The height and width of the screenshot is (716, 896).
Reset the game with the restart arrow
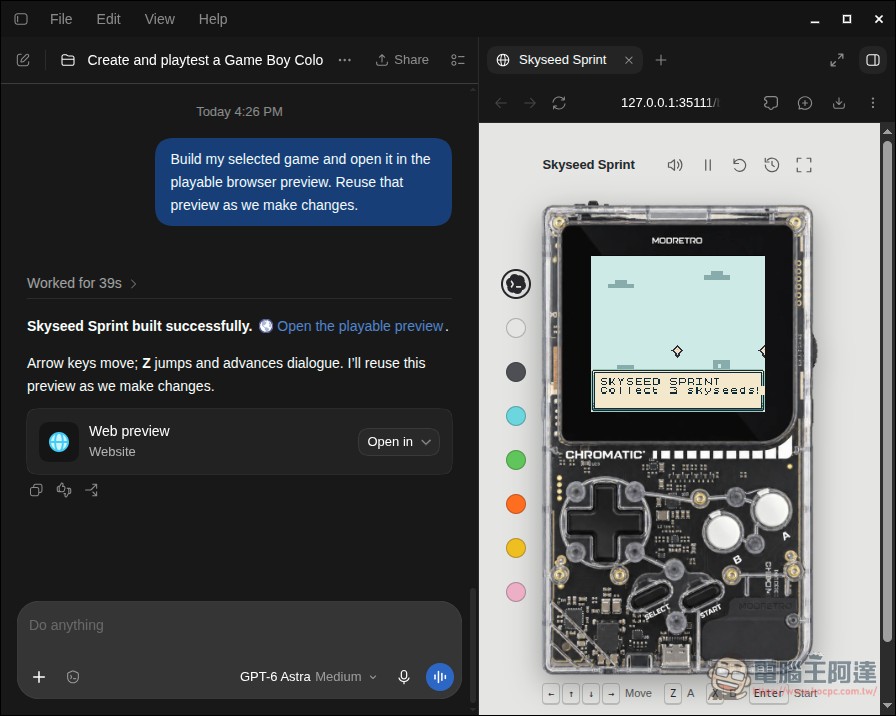pos(739,165)
